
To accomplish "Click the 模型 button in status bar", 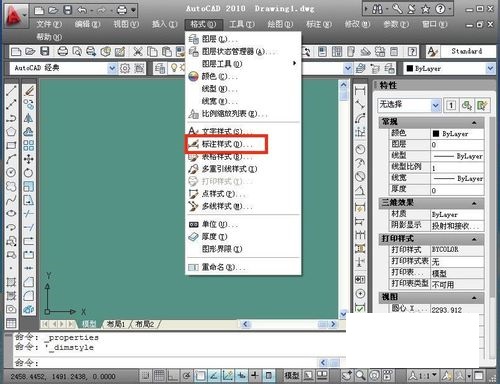I will [291, 376].
